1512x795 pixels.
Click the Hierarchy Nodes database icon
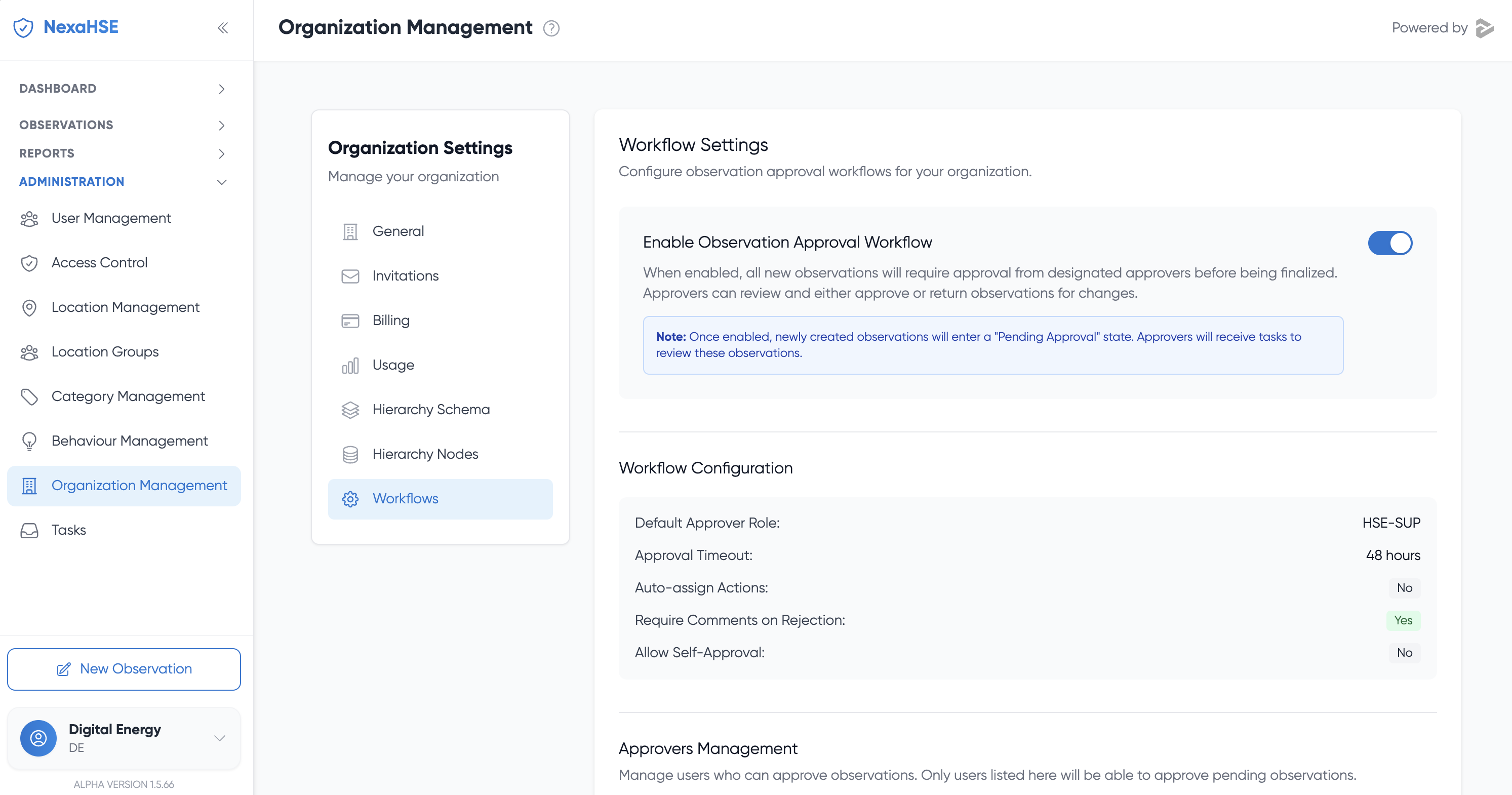350,454
